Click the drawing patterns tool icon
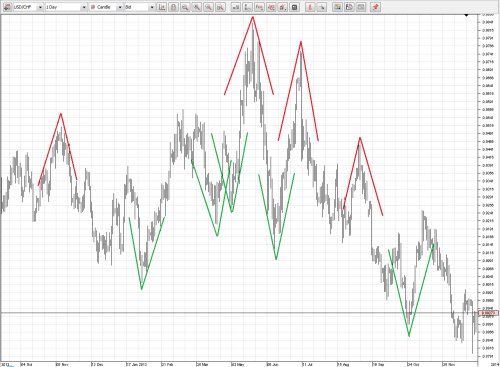The image size is (500, 367). click(x=271, y=7)
